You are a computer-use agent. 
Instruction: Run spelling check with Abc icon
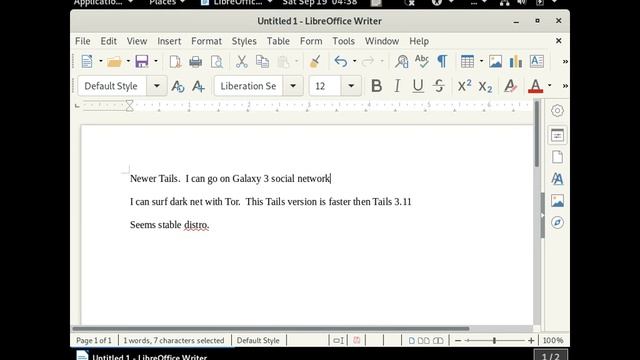(x=422, y=62)
